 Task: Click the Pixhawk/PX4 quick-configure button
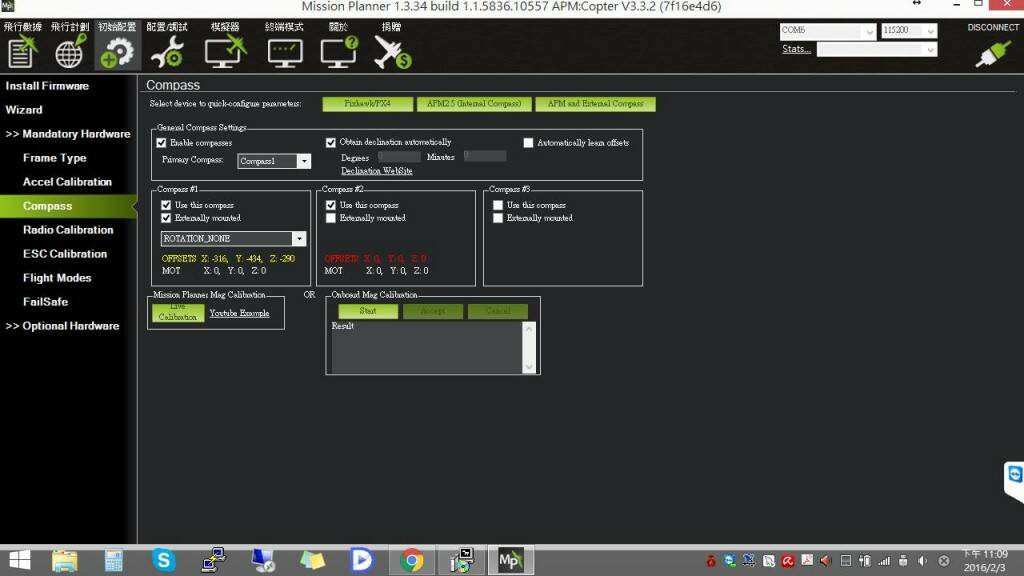(368, 104)
